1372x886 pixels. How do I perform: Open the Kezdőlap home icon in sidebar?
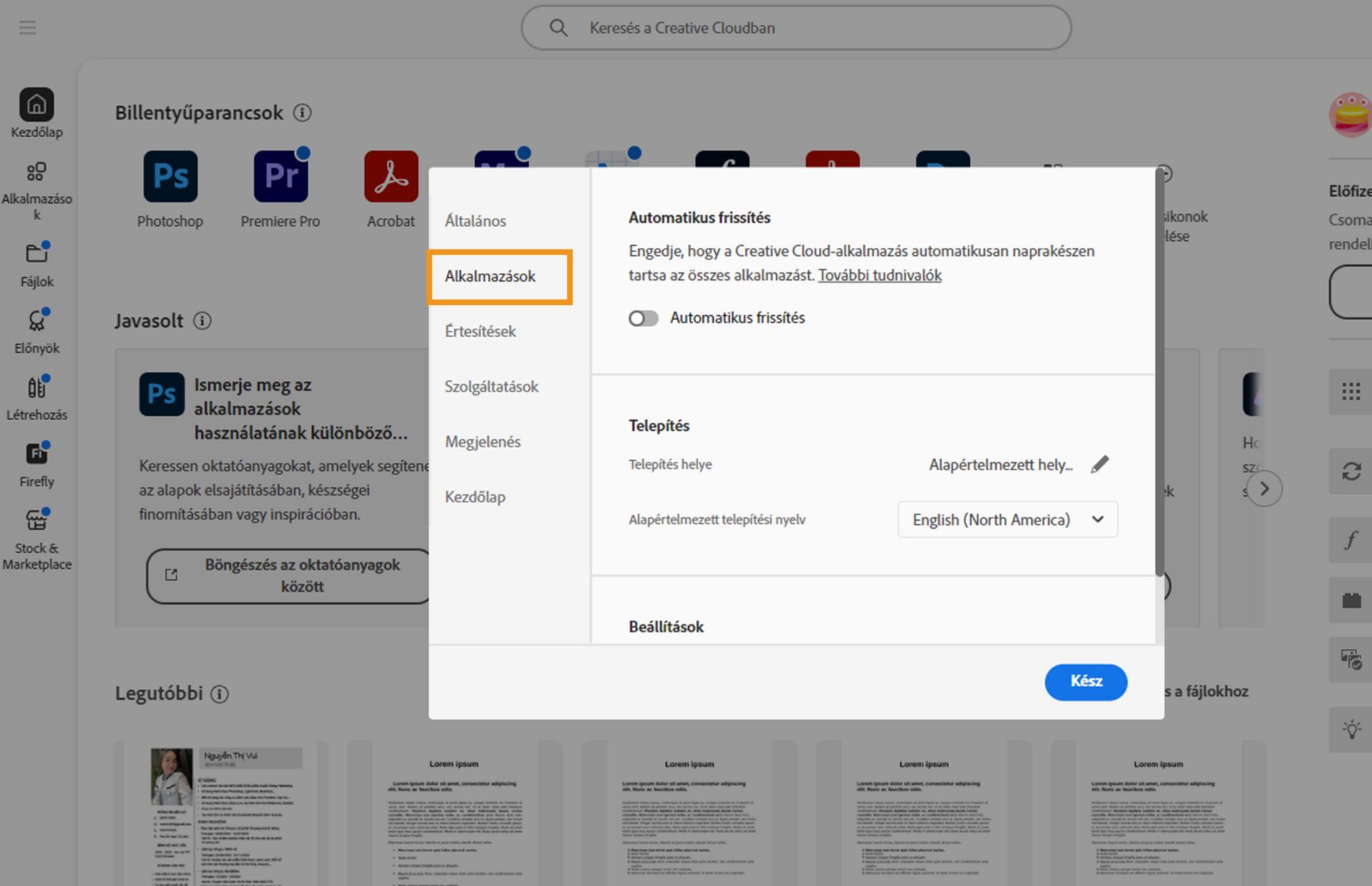point(36,106)
